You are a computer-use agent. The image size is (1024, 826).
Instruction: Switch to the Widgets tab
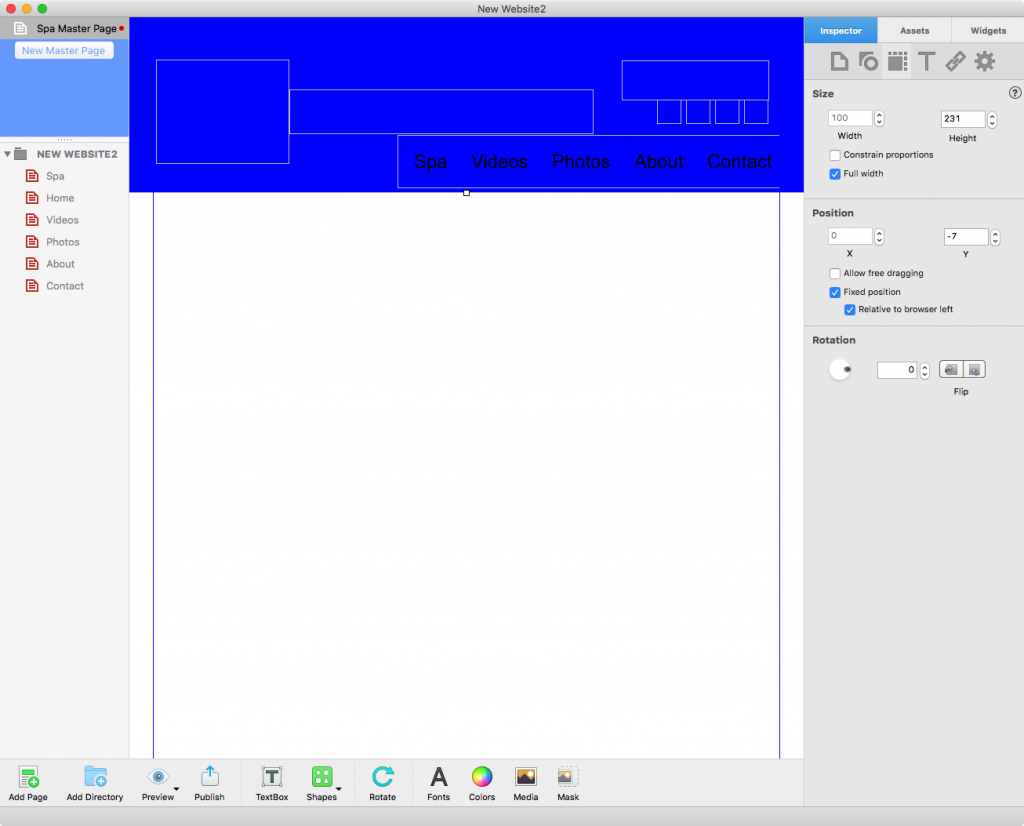click(987, 30)
